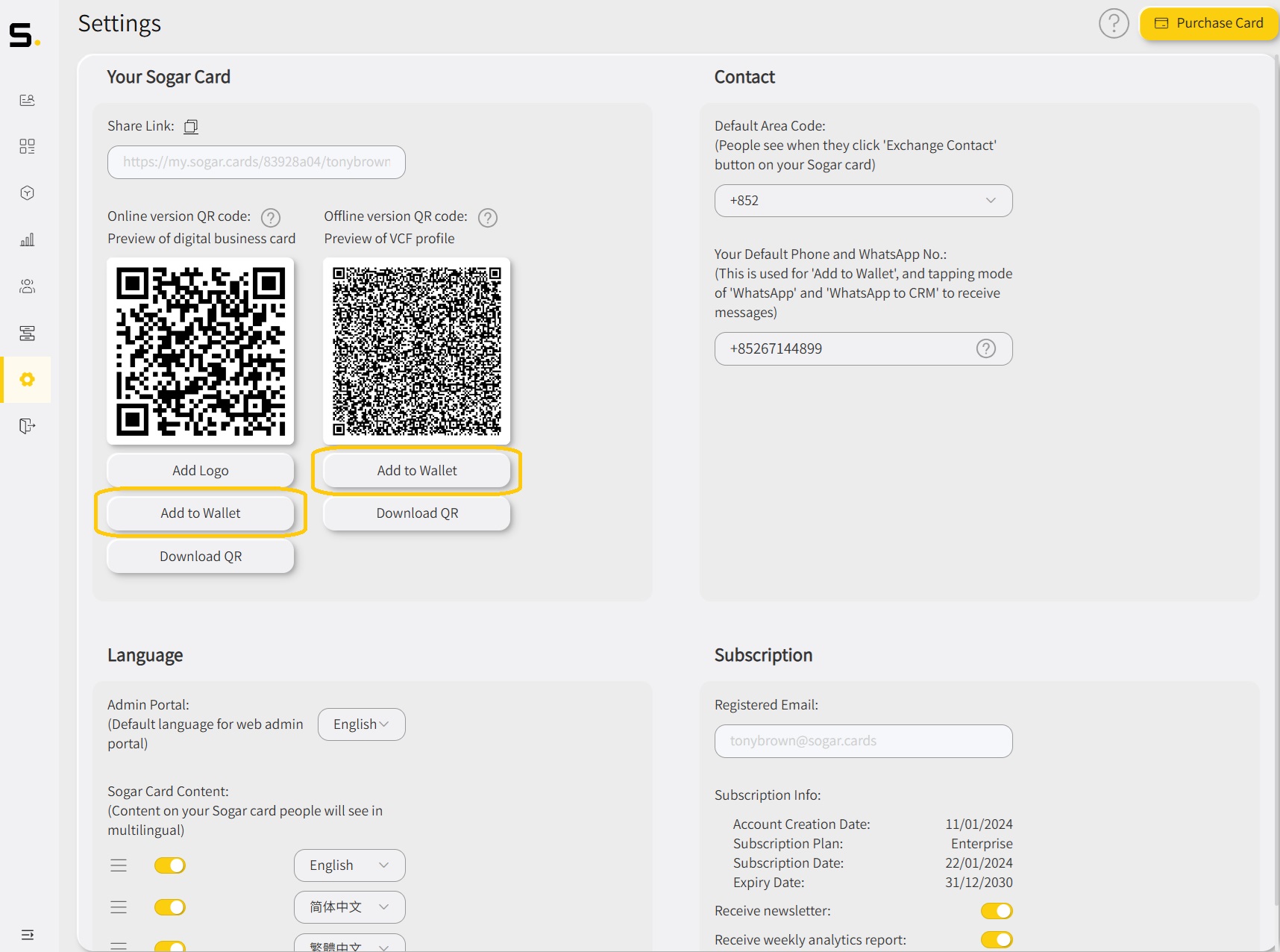1280x952 pixels.
Task: Click the expiry date '31/12/2030'
Action: (979, 883)
